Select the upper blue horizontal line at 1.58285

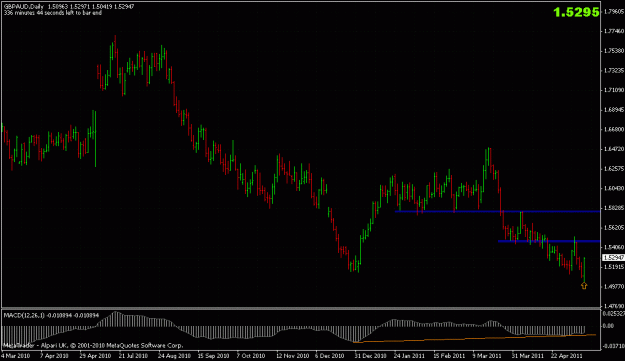click(x=497, y=211)
